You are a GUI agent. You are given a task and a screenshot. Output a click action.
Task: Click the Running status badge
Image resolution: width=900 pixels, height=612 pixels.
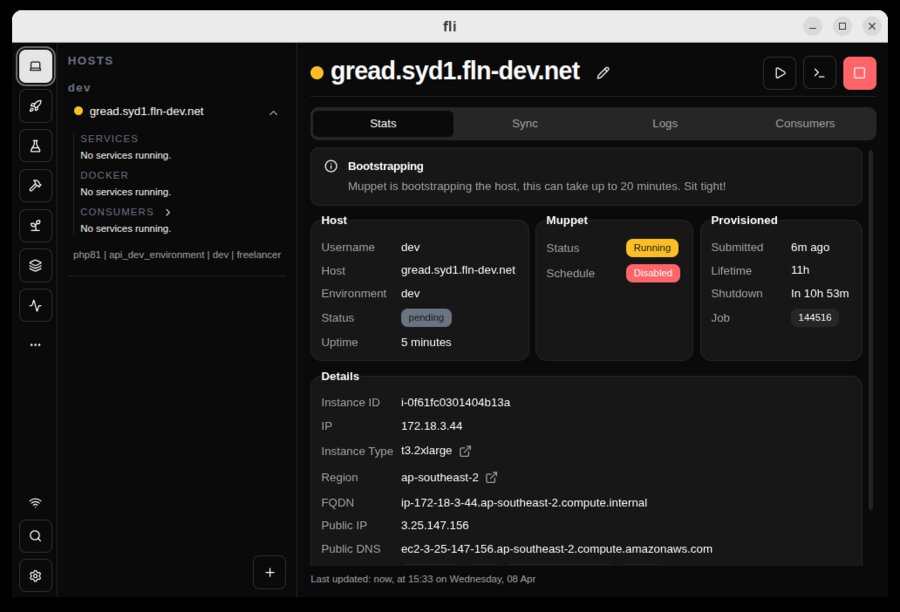(x=652, y=246)
